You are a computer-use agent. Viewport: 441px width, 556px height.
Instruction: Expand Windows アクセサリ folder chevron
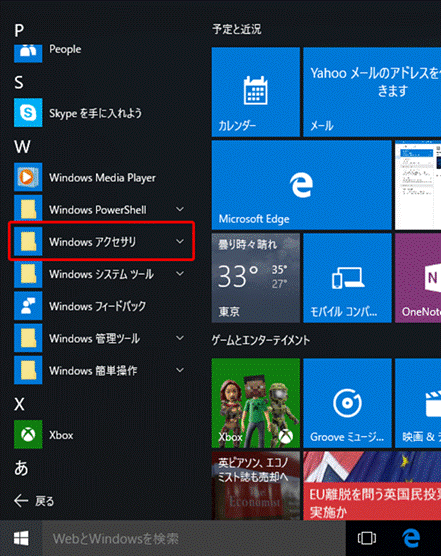[180, 241]
